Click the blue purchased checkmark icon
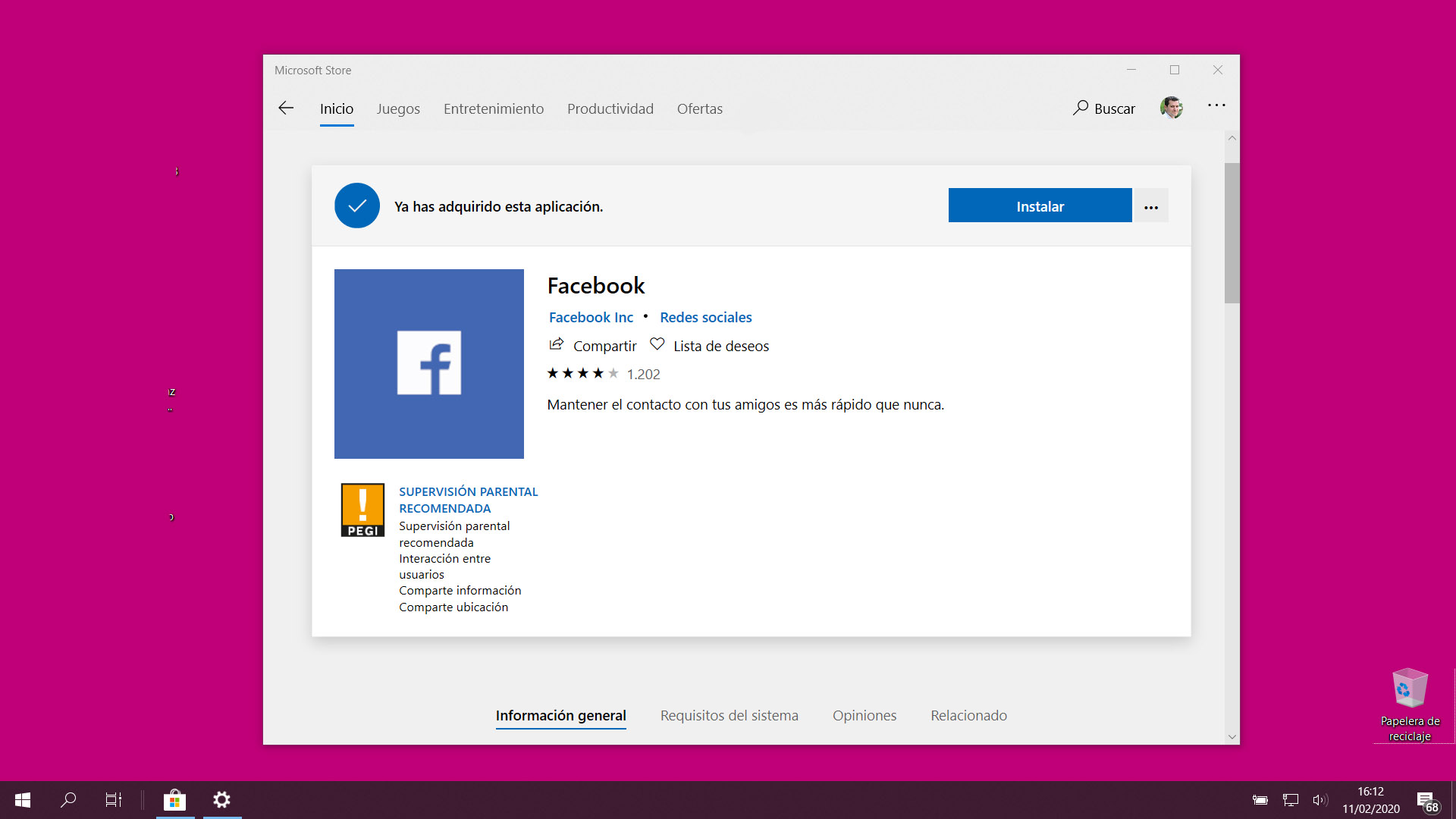Screen dimensions: 1456x819 tap(357, 206)
